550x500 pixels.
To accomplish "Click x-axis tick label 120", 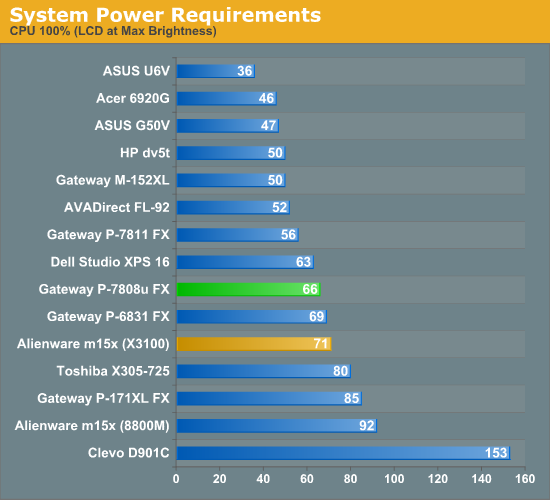I will [x=438, y=479].
